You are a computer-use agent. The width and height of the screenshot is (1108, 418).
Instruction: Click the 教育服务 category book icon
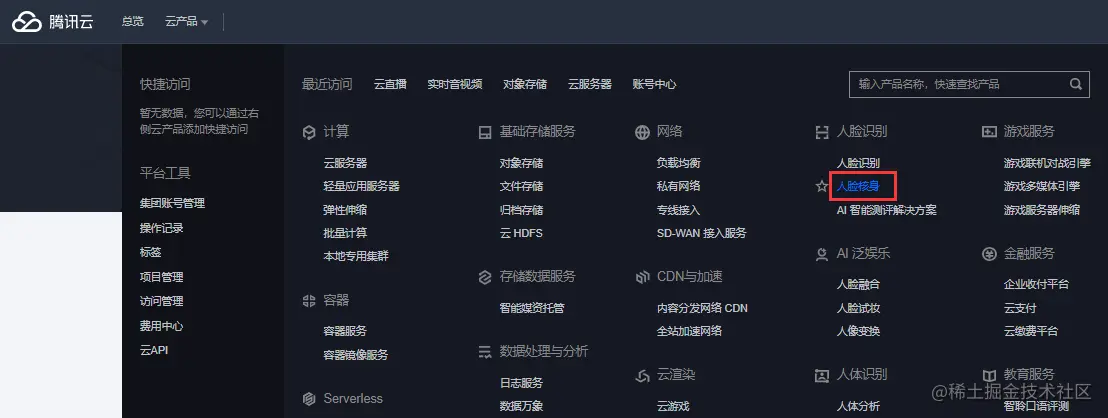tap(989, 376)
